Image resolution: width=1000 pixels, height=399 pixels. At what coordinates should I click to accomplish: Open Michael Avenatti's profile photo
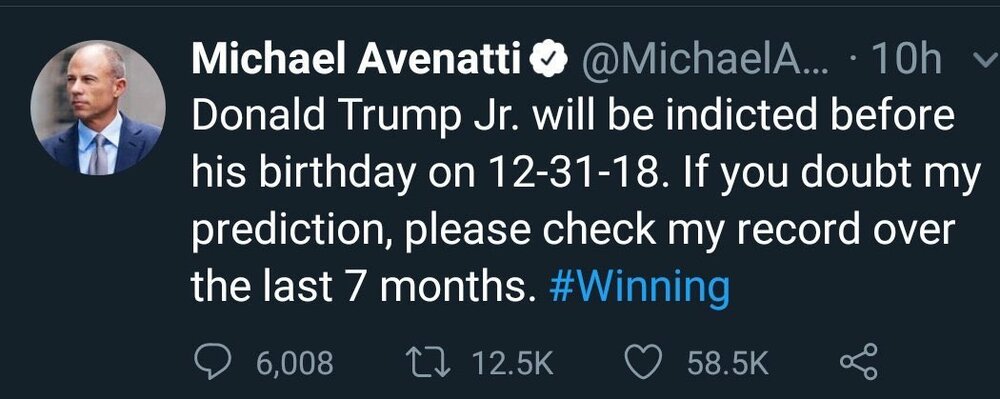tap(98, 108)
